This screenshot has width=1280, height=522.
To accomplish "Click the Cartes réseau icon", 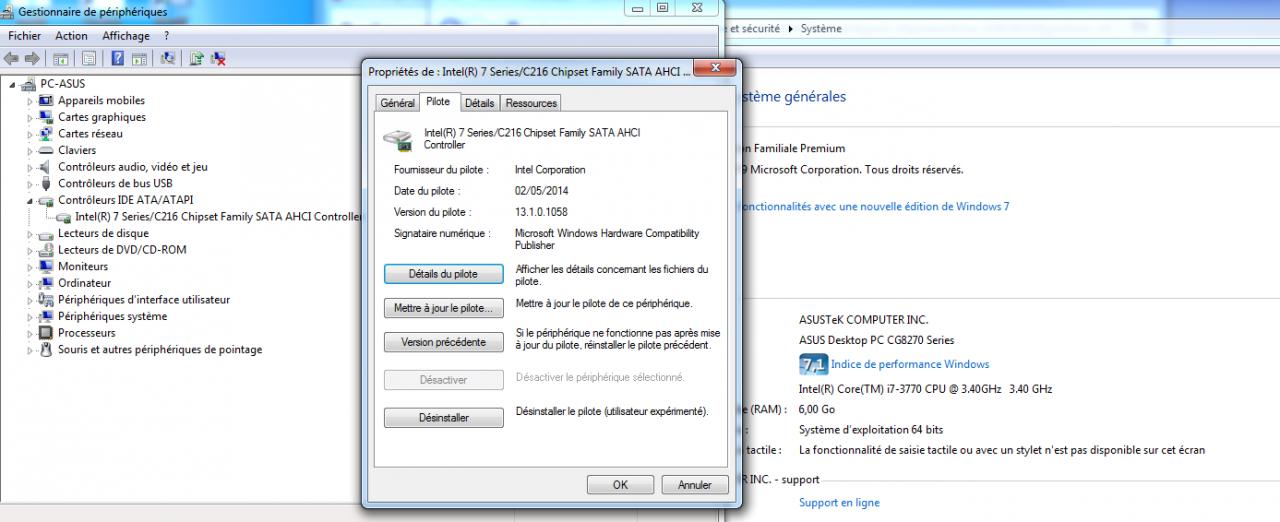I will (46, 134).
